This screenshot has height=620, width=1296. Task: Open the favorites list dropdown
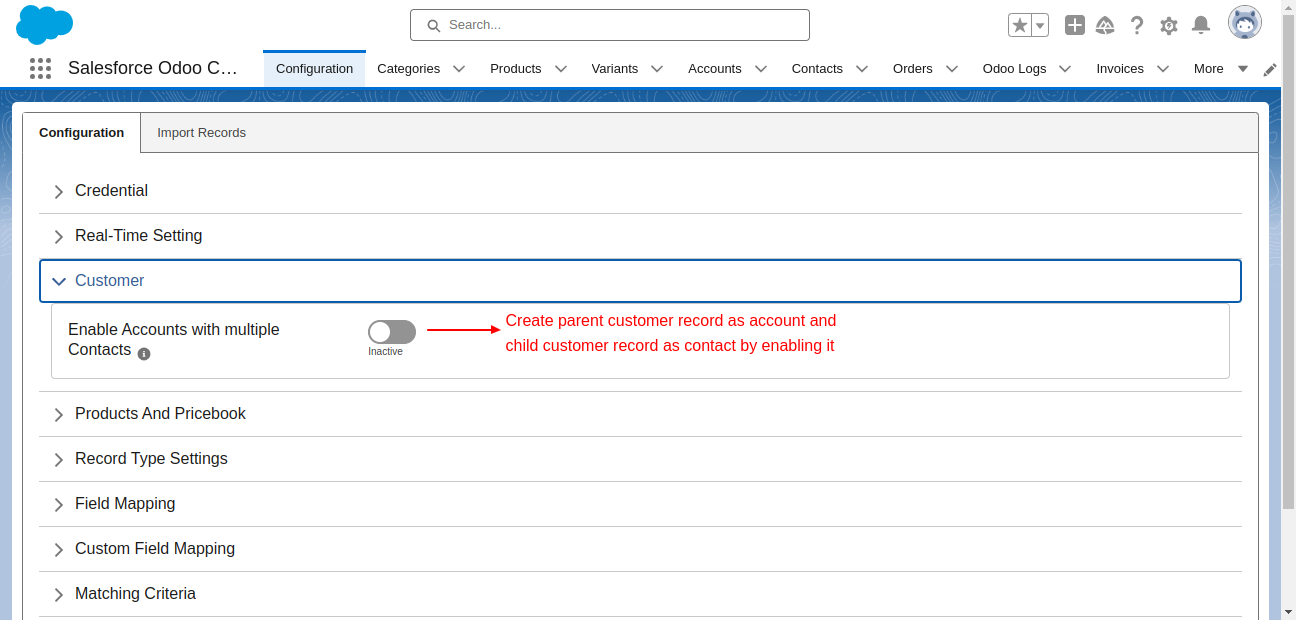(x=1037, y=25)
